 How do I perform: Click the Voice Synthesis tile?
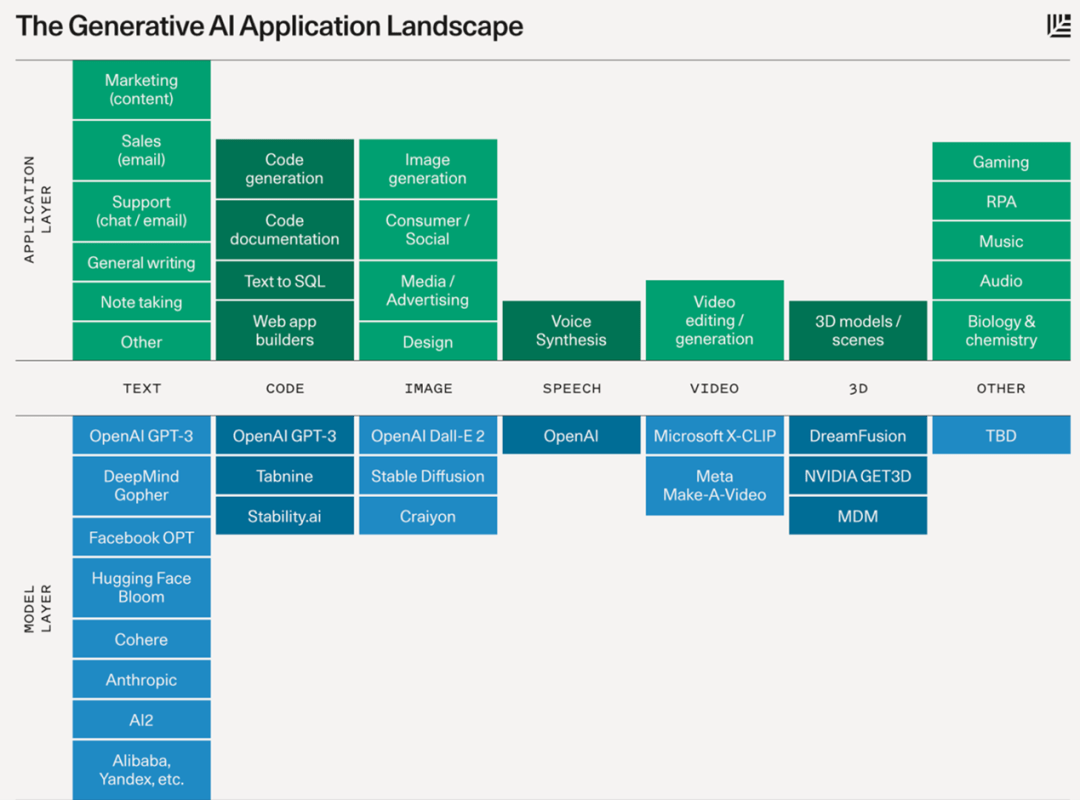[x=571, y=331]
